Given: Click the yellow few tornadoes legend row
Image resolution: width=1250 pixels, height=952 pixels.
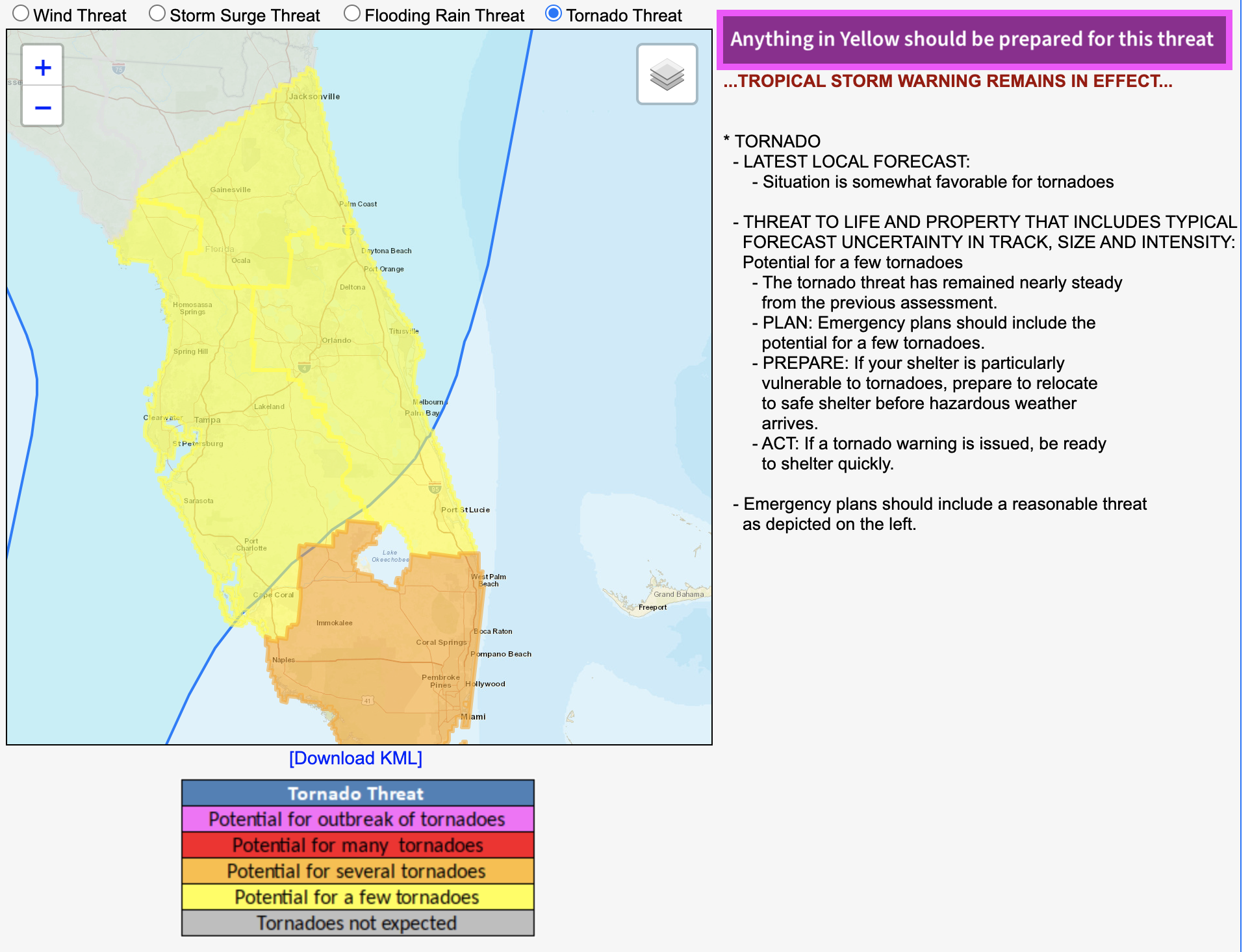Looking at the screenshot, I should [x=357, y=897].
